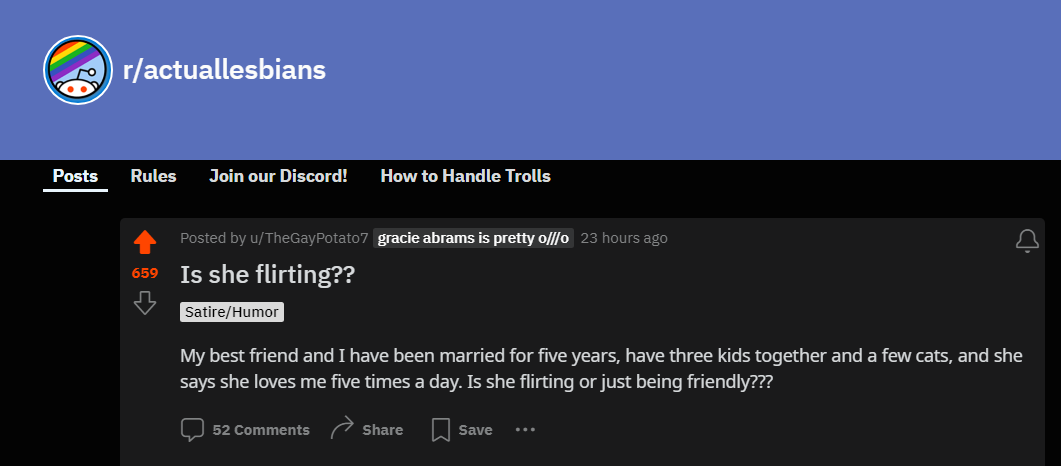The height and width of the screenshot is (466, 1061).
Task: Click the post body text paragraph
Action: point(600,369)
